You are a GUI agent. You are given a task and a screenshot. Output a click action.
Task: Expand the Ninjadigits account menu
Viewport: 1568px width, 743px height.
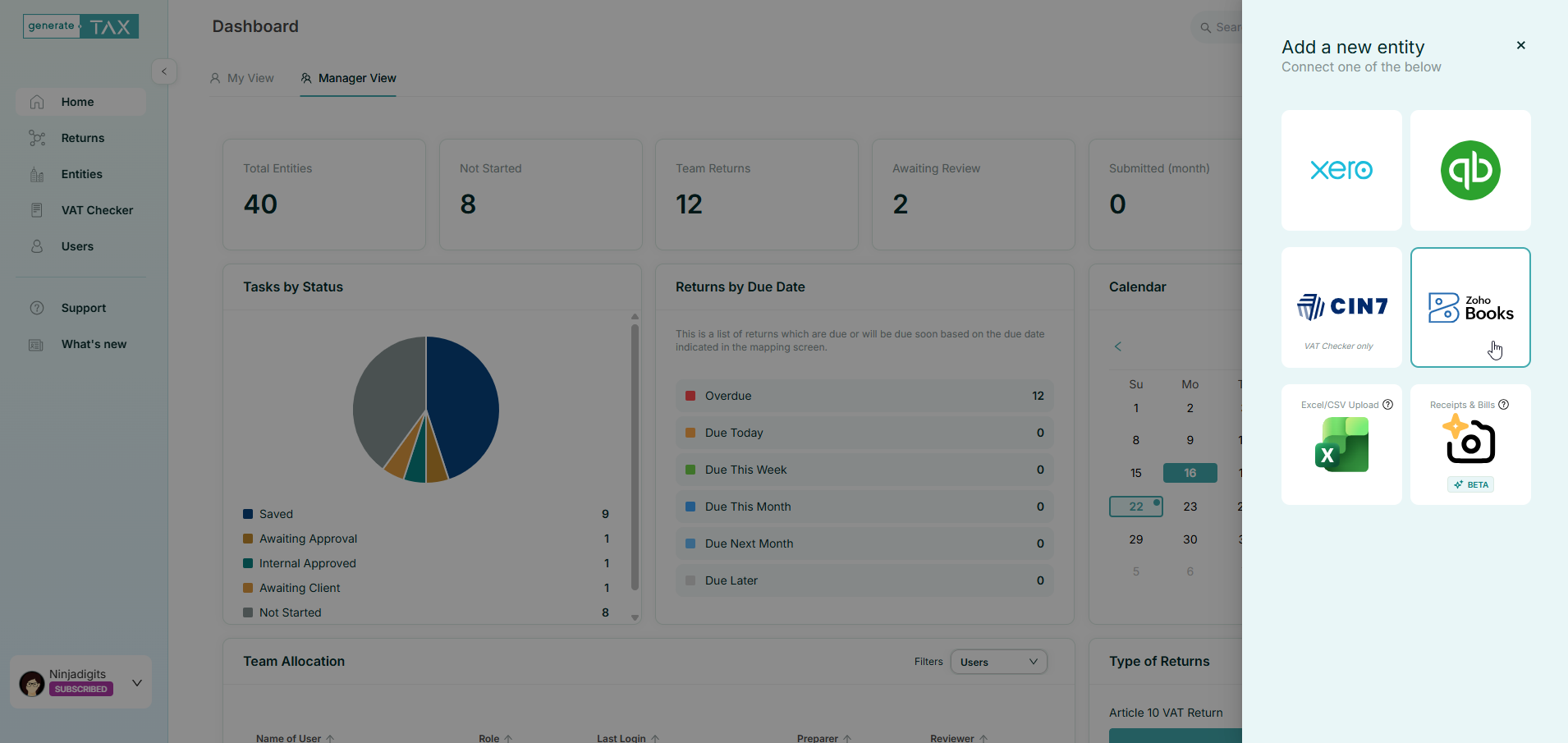(136, 682)
